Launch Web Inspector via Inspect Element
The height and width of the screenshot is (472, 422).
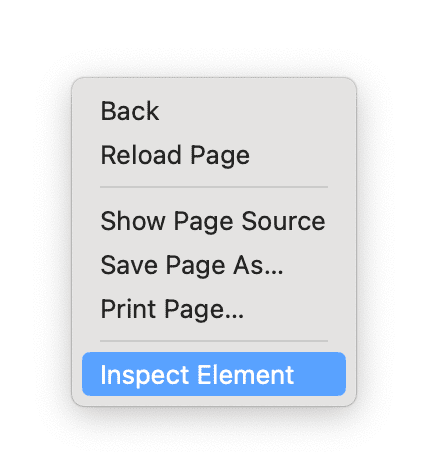214,374
